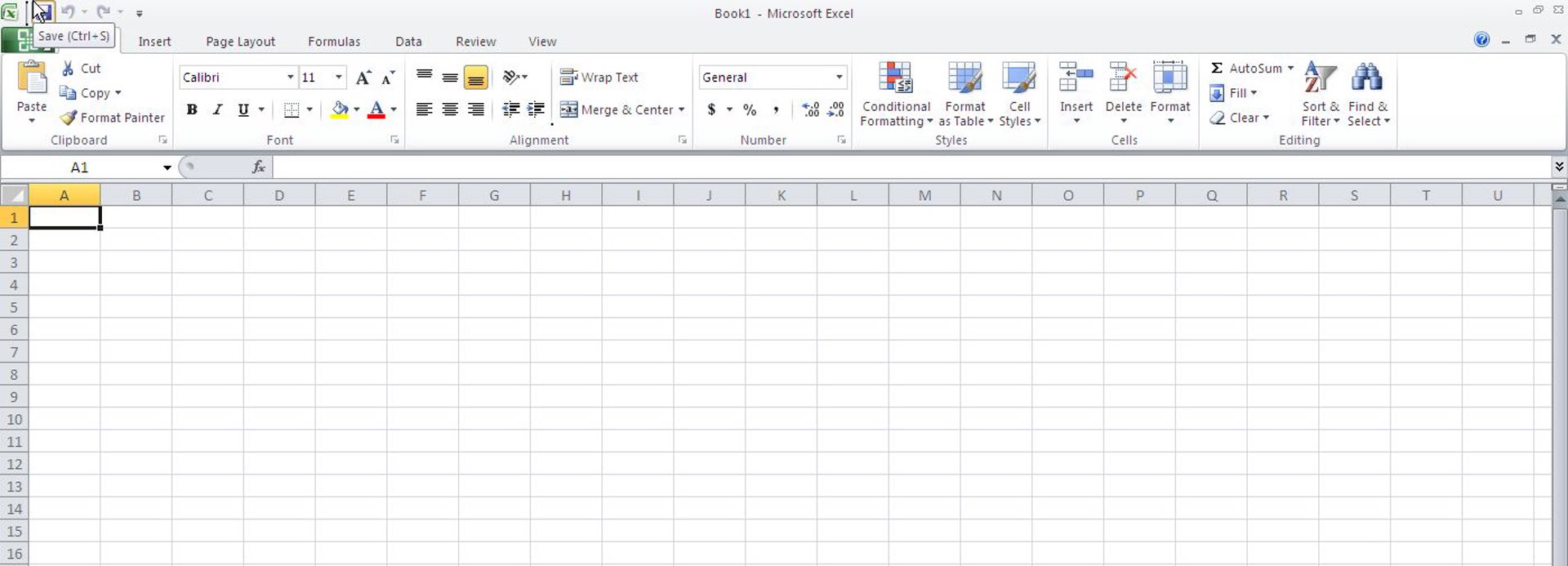The image size is (1568, 566).
Task: Click inside the formula bar input
Action: (912, 167)
